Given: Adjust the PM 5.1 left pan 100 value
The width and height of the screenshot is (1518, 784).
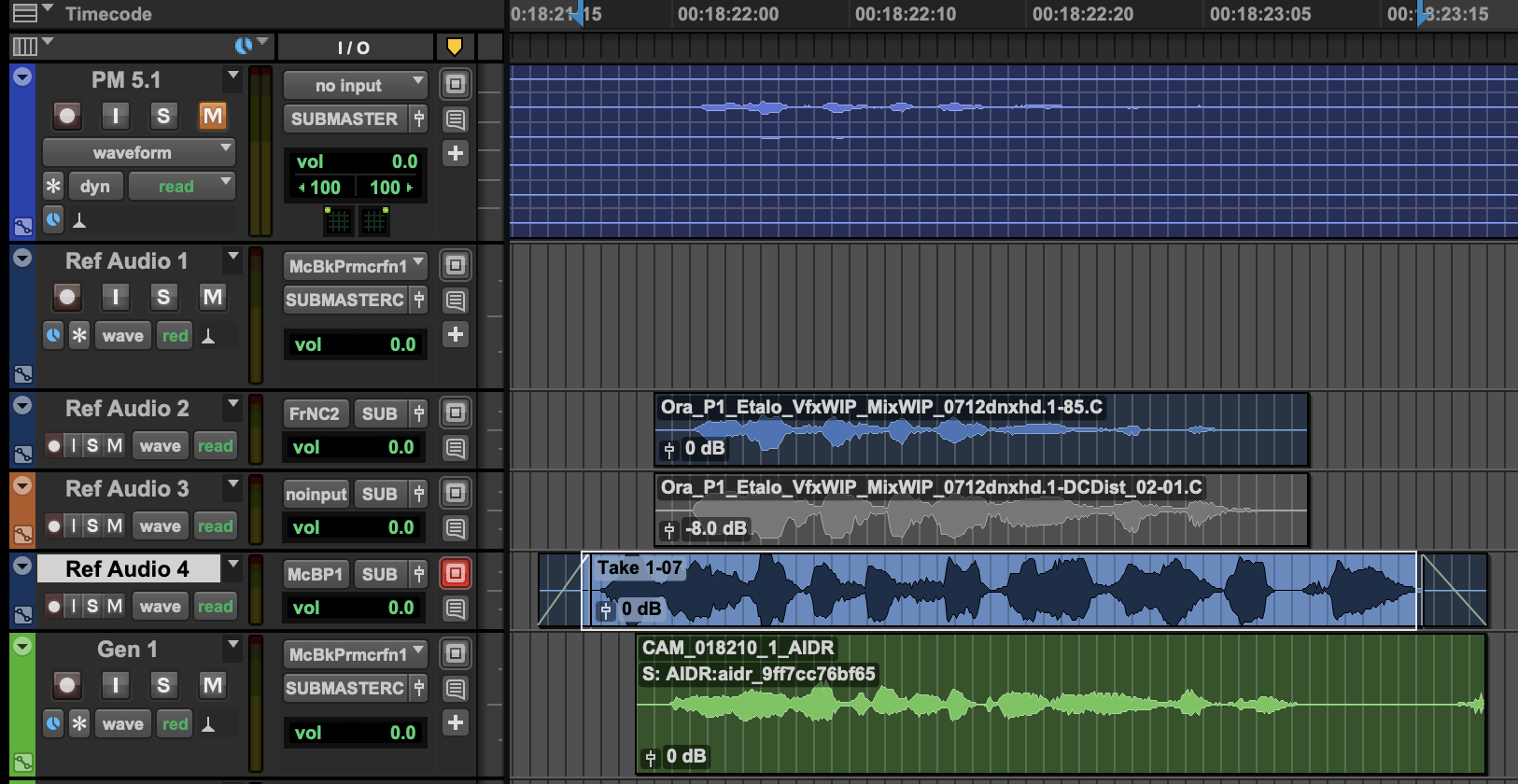Looking at the screenshot, I should click(320, 187).
